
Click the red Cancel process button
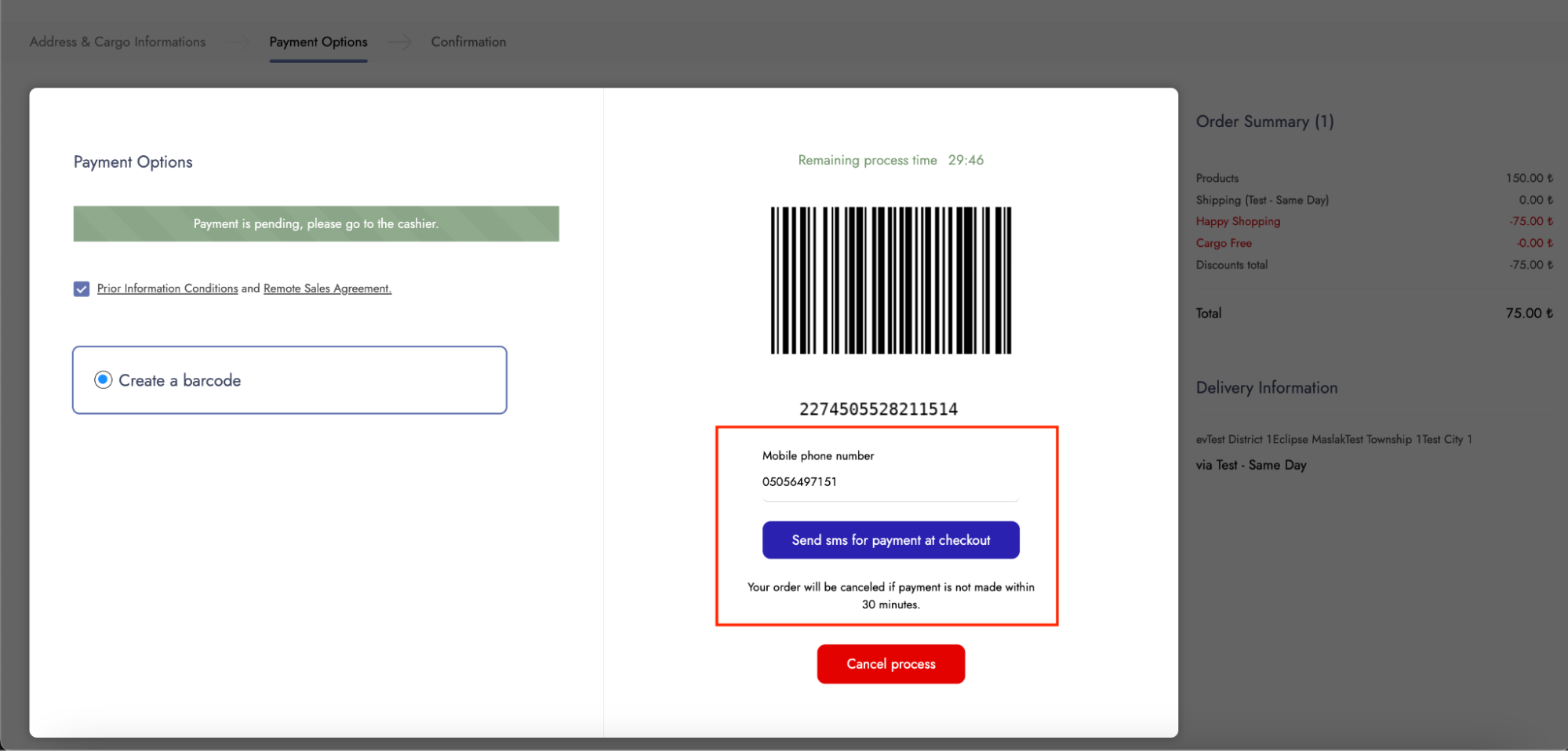[x=890, y=664]
